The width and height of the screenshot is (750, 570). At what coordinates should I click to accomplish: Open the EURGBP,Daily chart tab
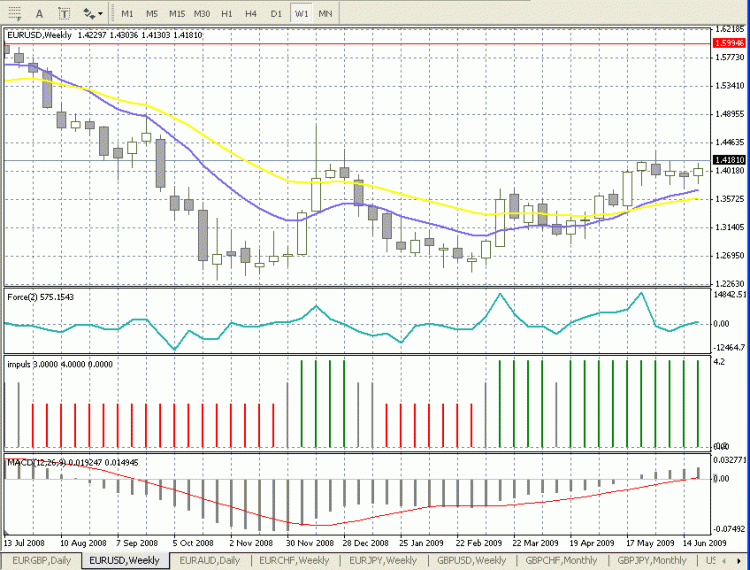coord(41,560)
